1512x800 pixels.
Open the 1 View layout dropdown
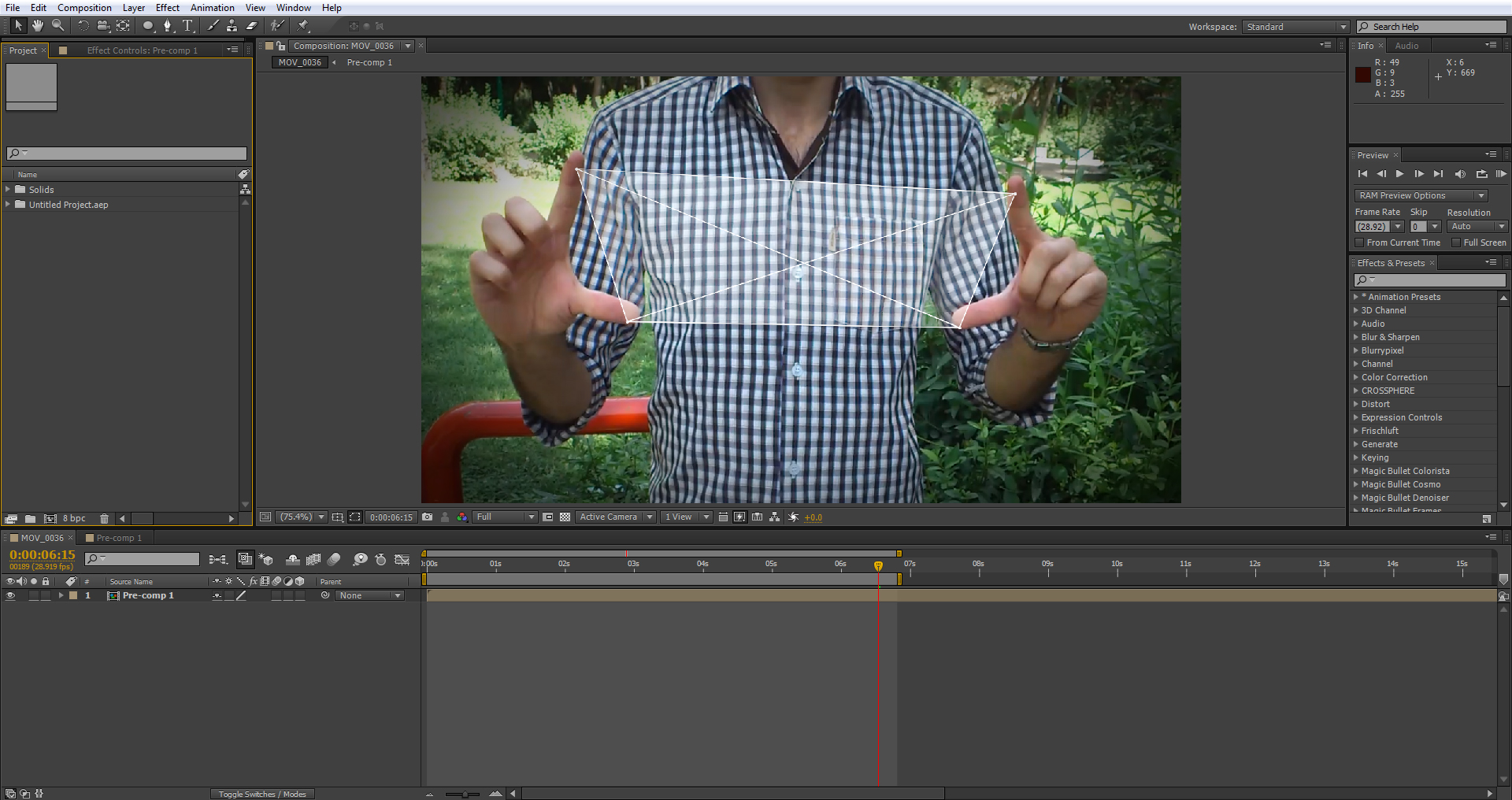point(686,517)
